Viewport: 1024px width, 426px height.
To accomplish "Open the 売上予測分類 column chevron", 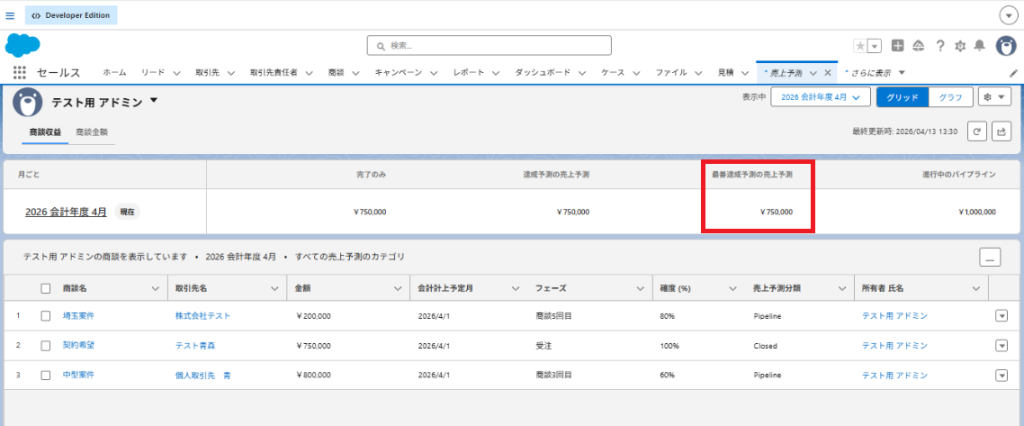I will (842, 288).
